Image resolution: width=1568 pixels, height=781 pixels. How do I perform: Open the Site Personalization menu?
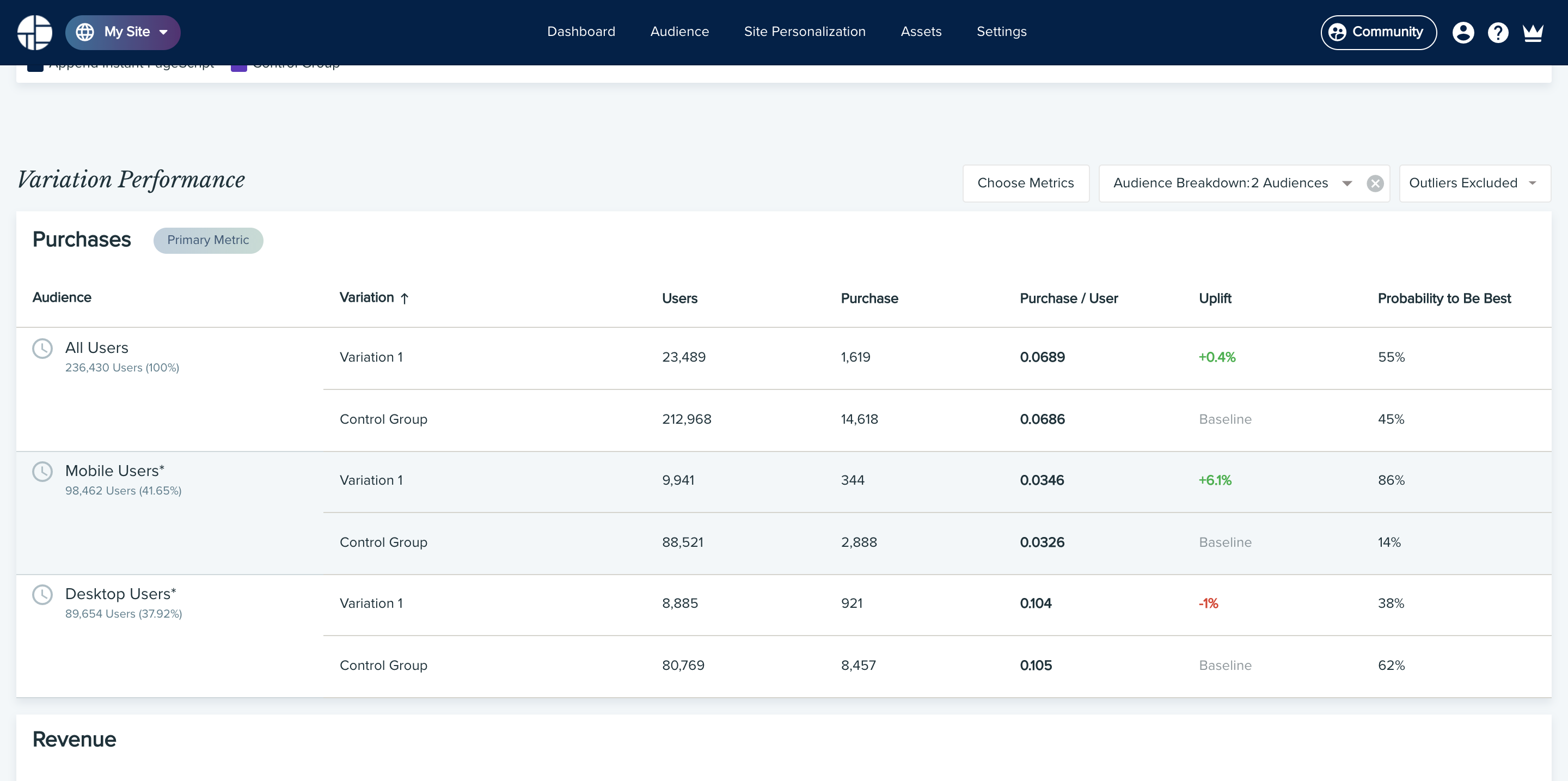click(x=804, y=32)
